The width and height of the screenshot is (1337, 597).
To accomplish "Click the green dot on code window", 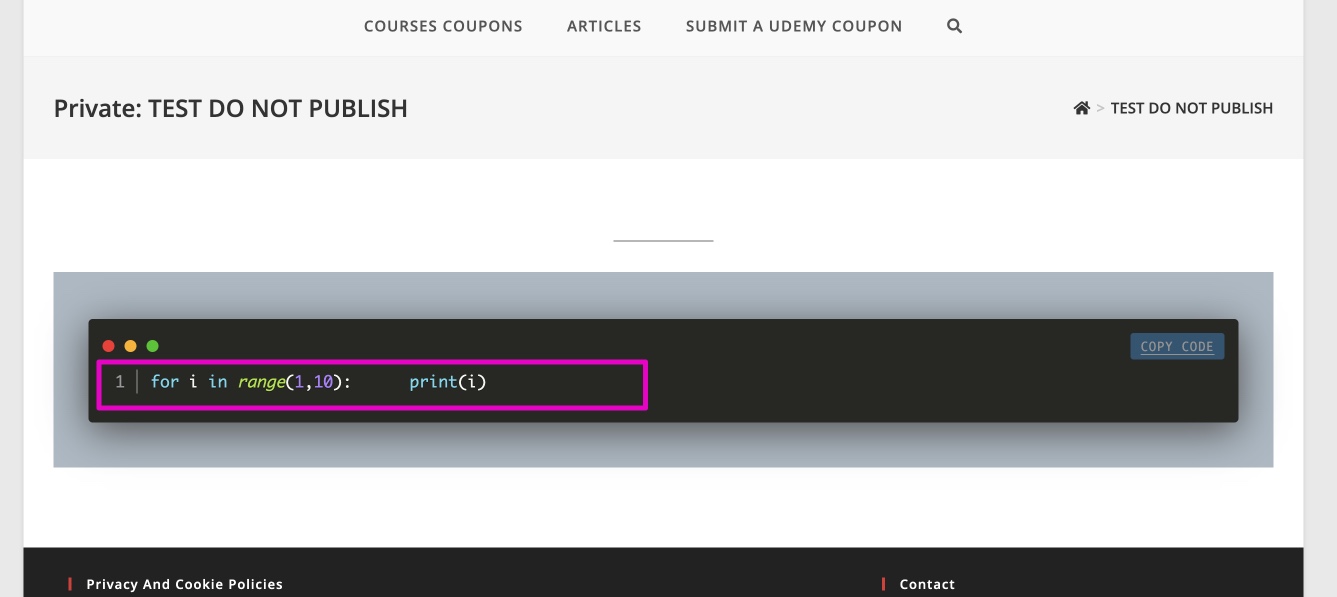I will point(153,346).
